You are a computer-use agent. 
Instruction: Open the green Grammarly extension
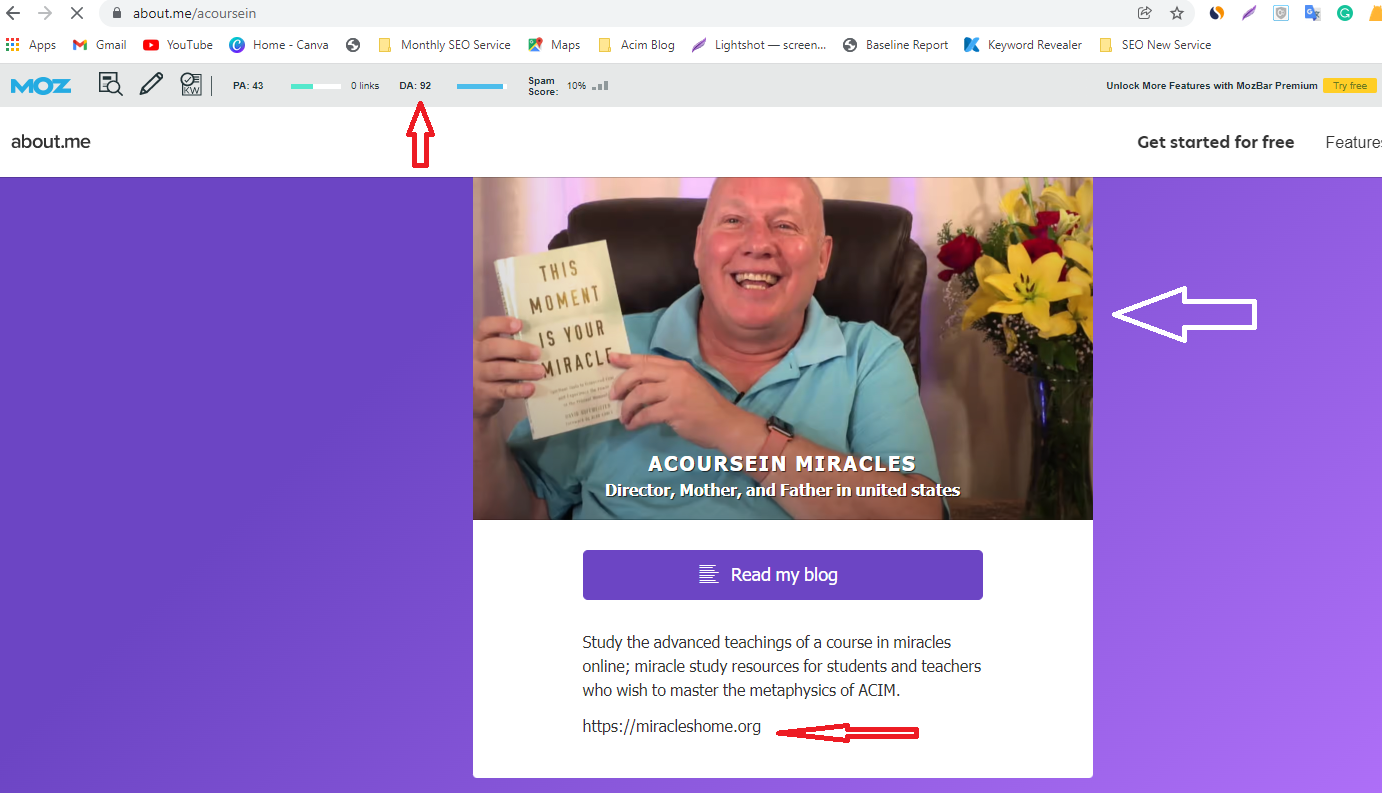point(1345,14)
